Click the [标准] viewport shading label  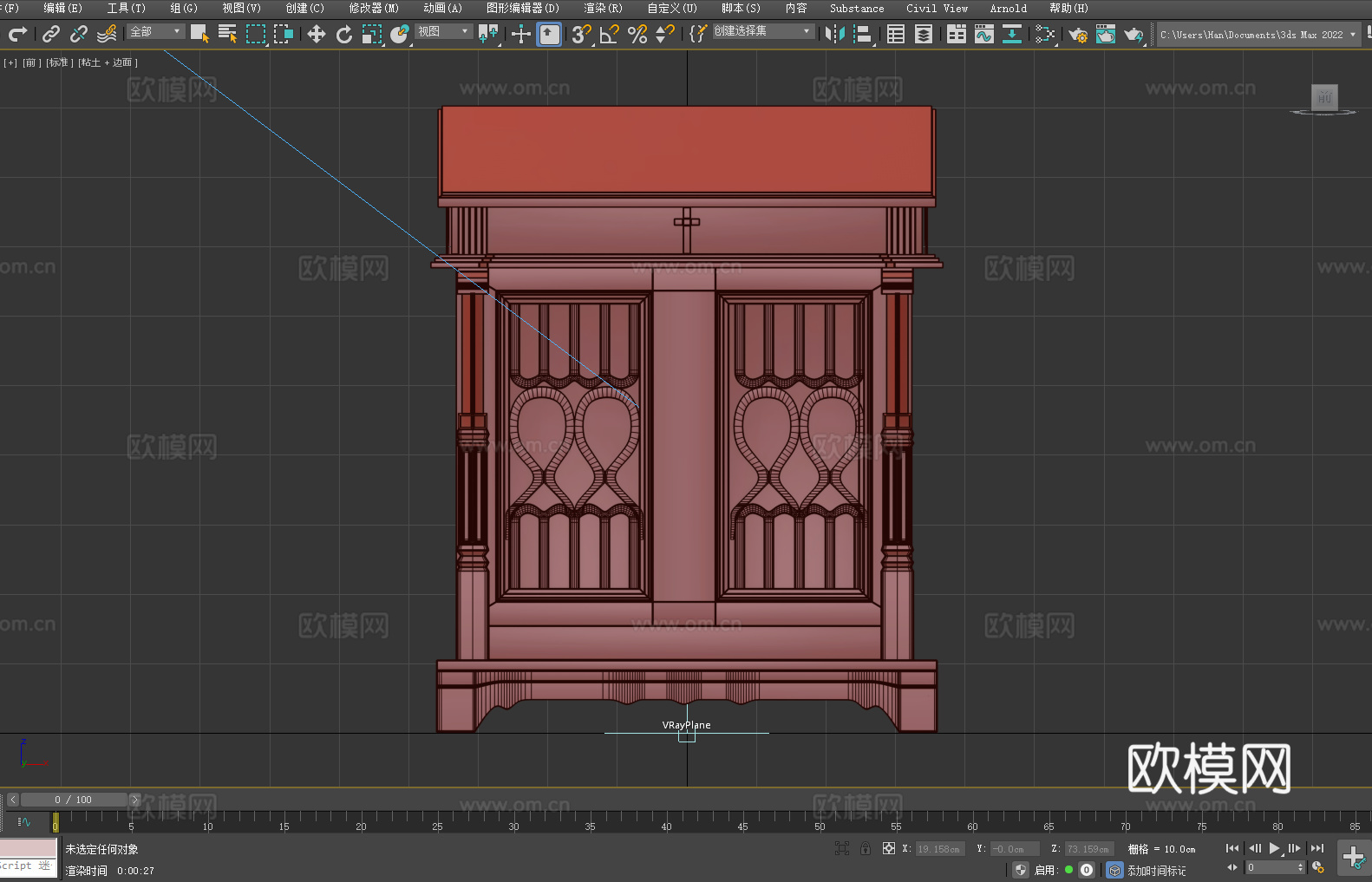pos(59,62)
